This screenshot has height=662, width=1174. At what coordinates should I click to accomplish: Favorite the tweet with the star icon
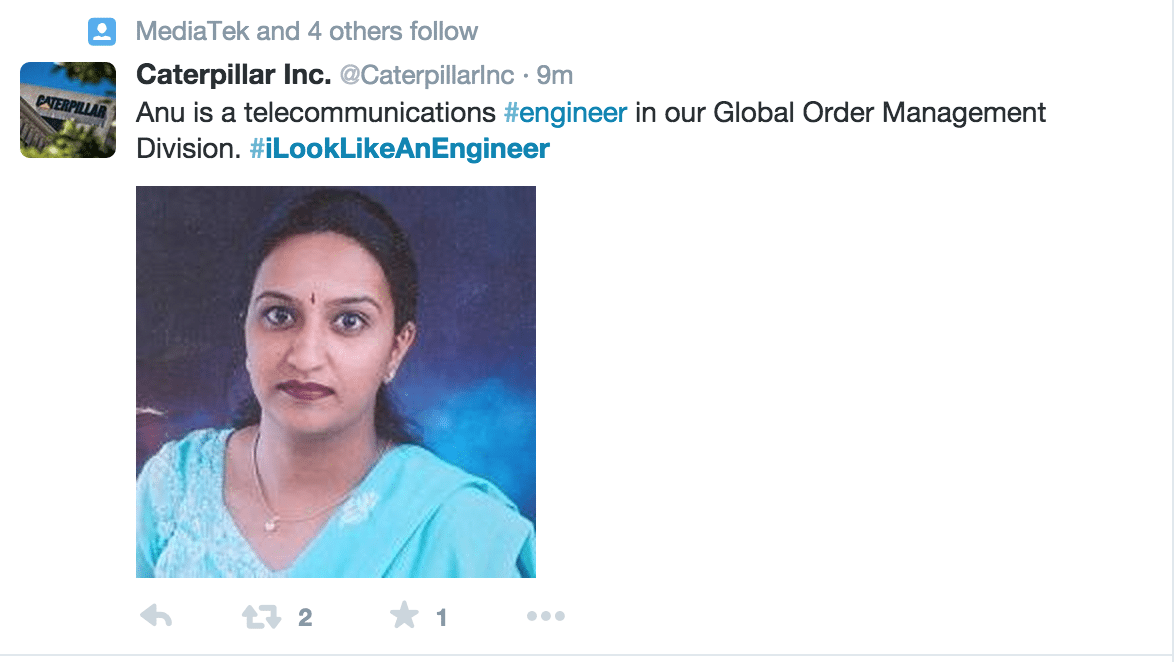(x=404, y=616)
